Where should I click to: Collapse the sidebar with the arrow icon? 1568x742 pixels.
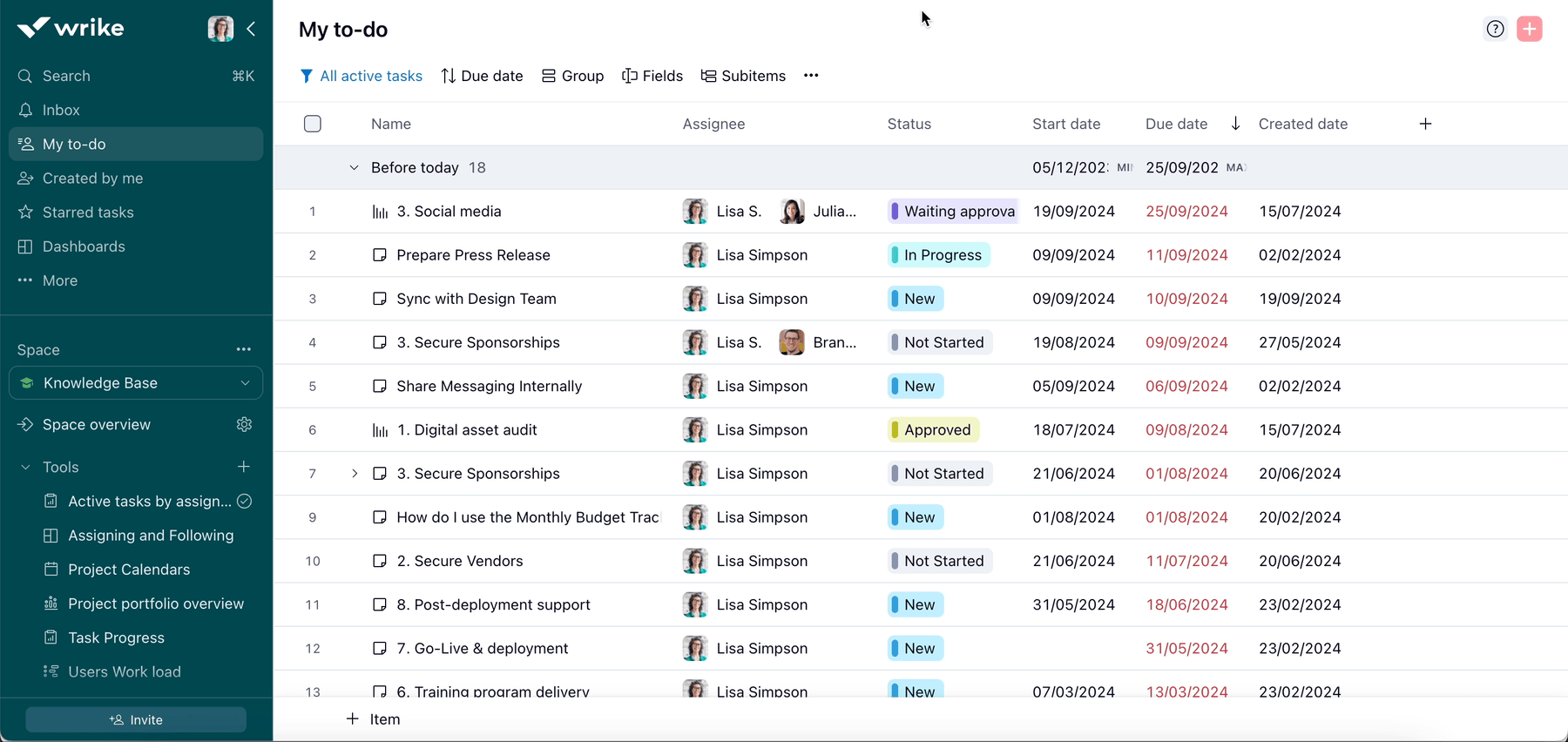click(251, 29)
